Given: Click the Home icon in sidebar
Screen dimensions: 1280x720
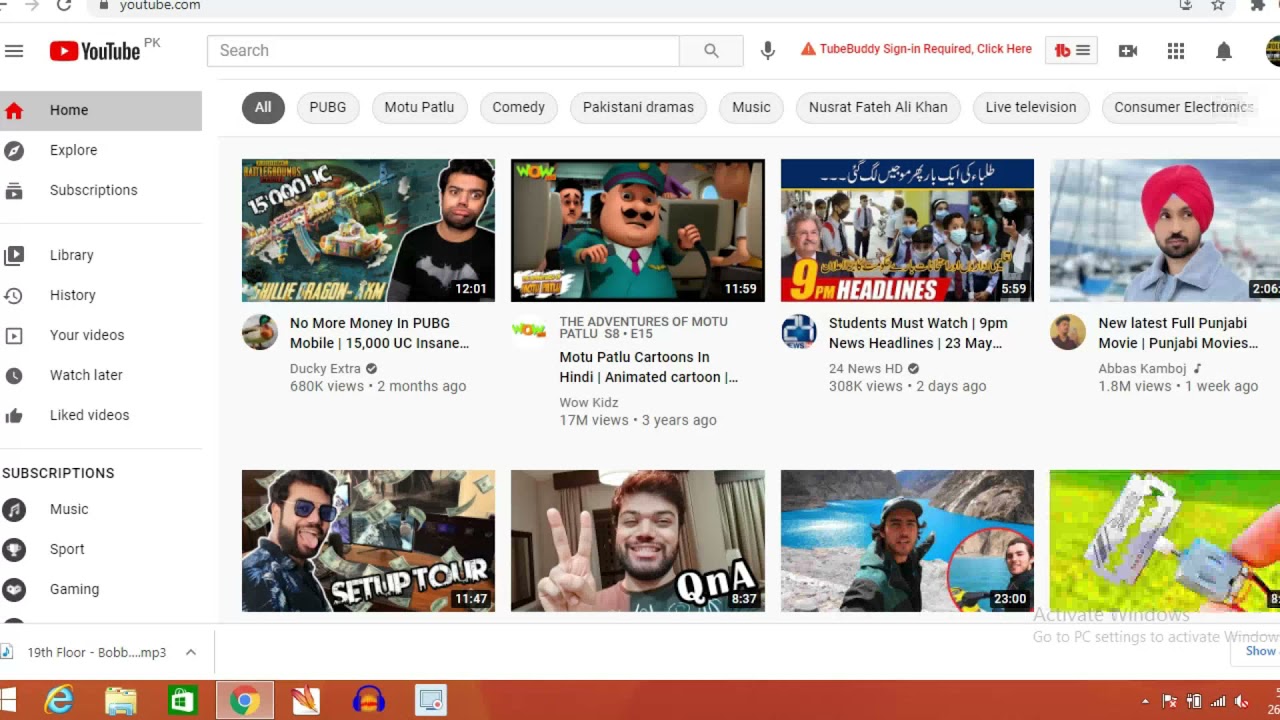Looking at the screenshot, I should click(14, 110).
